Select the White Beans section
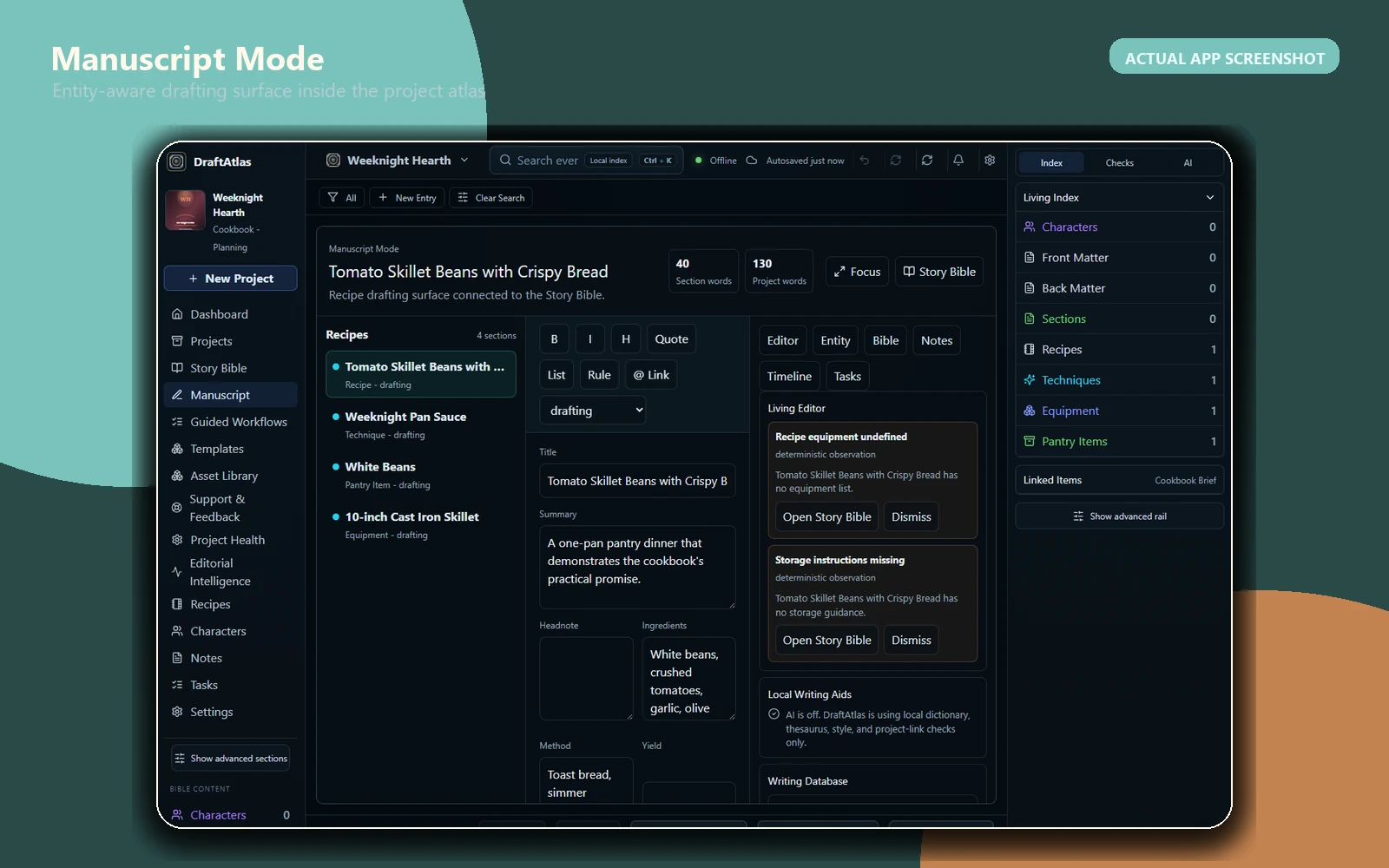The height and width of the screenshot is (868, 1389). pyautogui.click(x=421, y=475)
